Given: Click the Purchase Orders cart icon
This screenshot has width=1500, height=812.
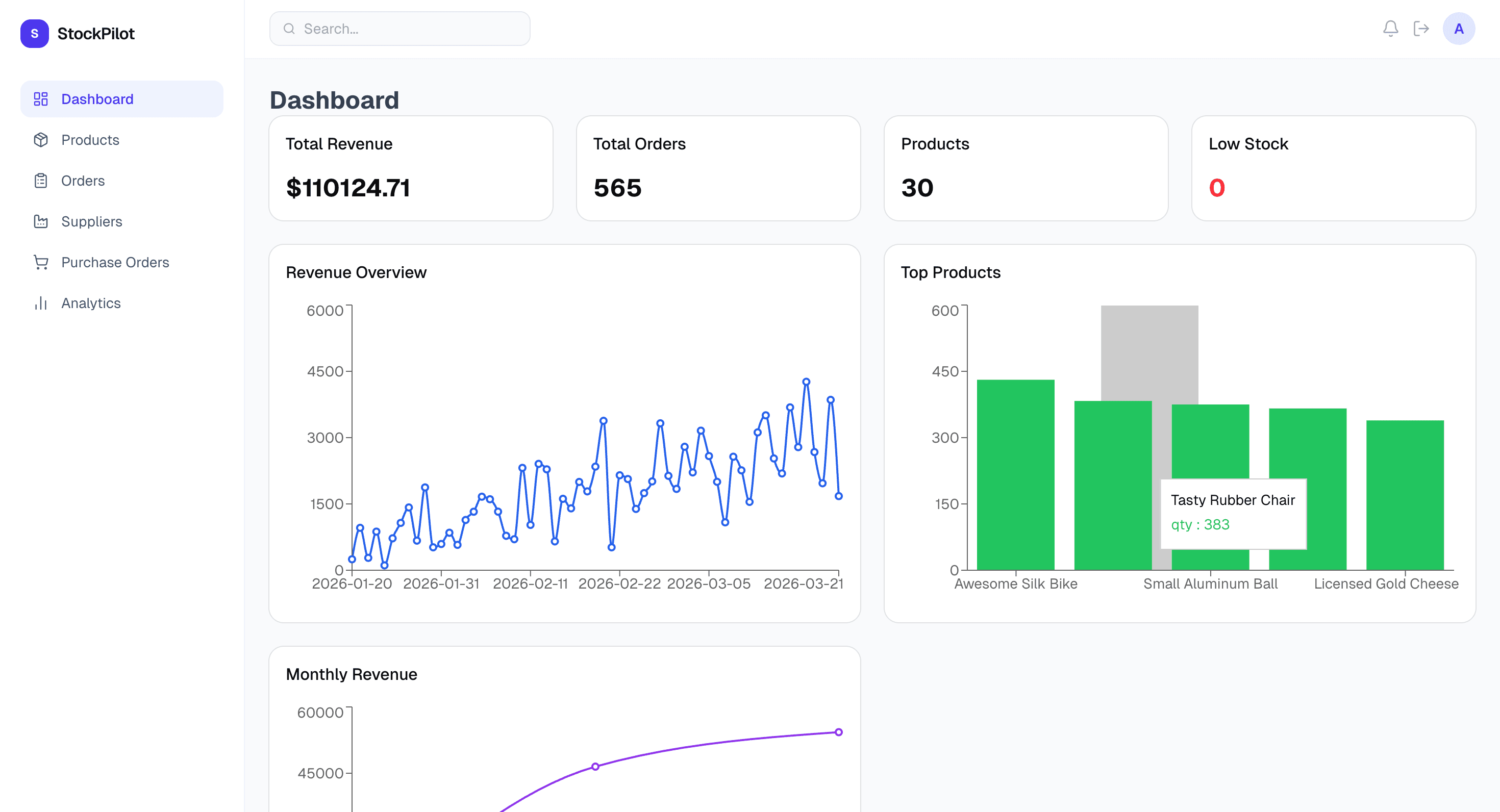Looking at the screenshot, I should click(41, 262).
